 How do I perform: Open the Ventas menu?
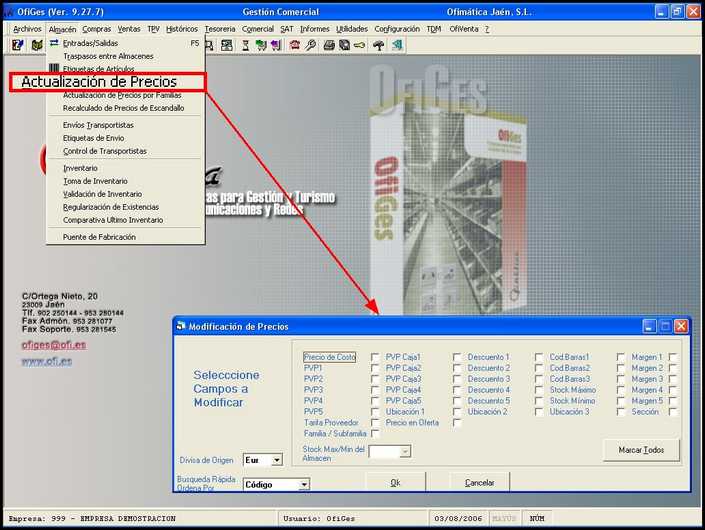[x=129, y=29]
